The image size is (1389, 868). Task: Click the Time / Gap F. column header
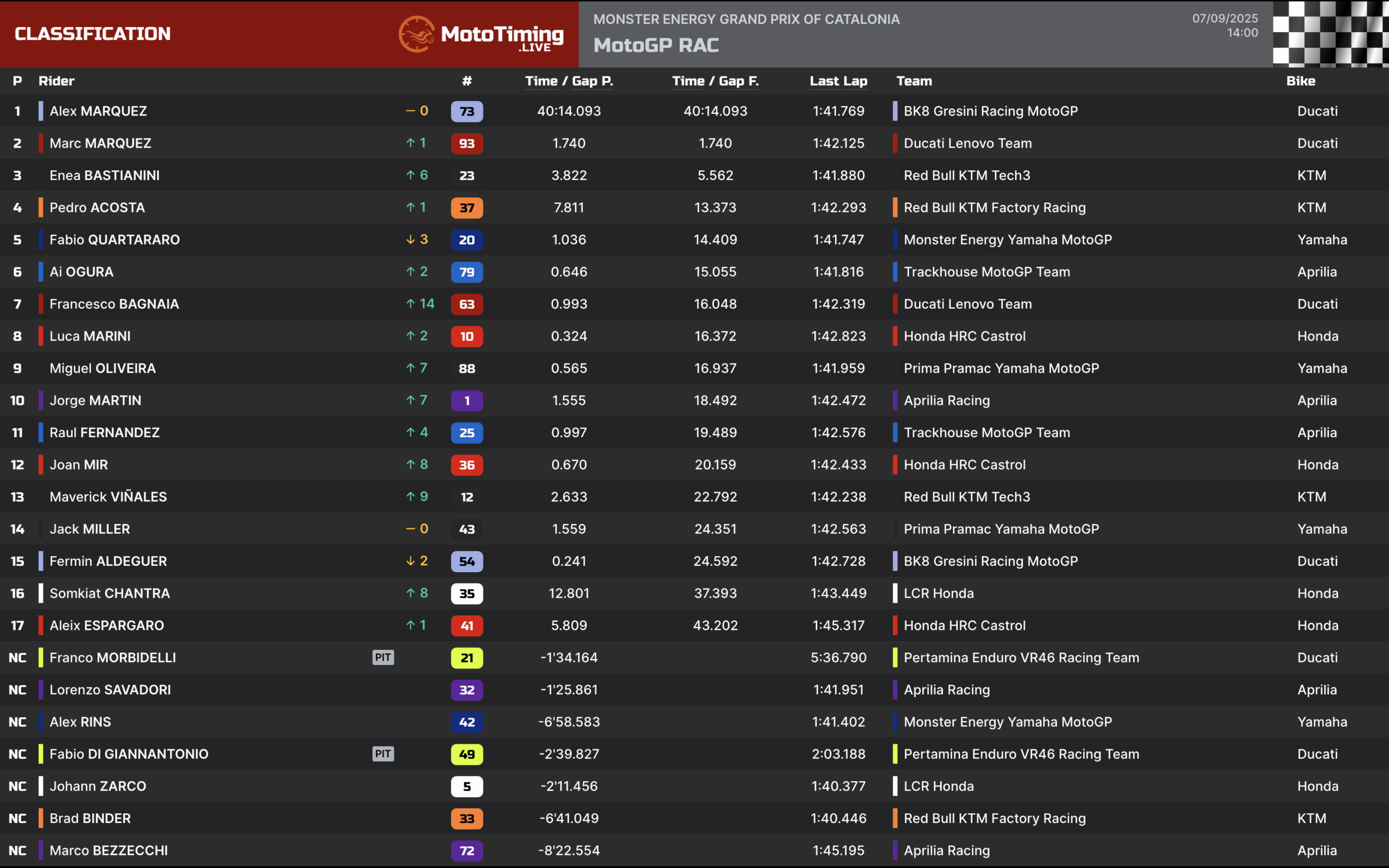pyautogui.click(x=715, y=81)
